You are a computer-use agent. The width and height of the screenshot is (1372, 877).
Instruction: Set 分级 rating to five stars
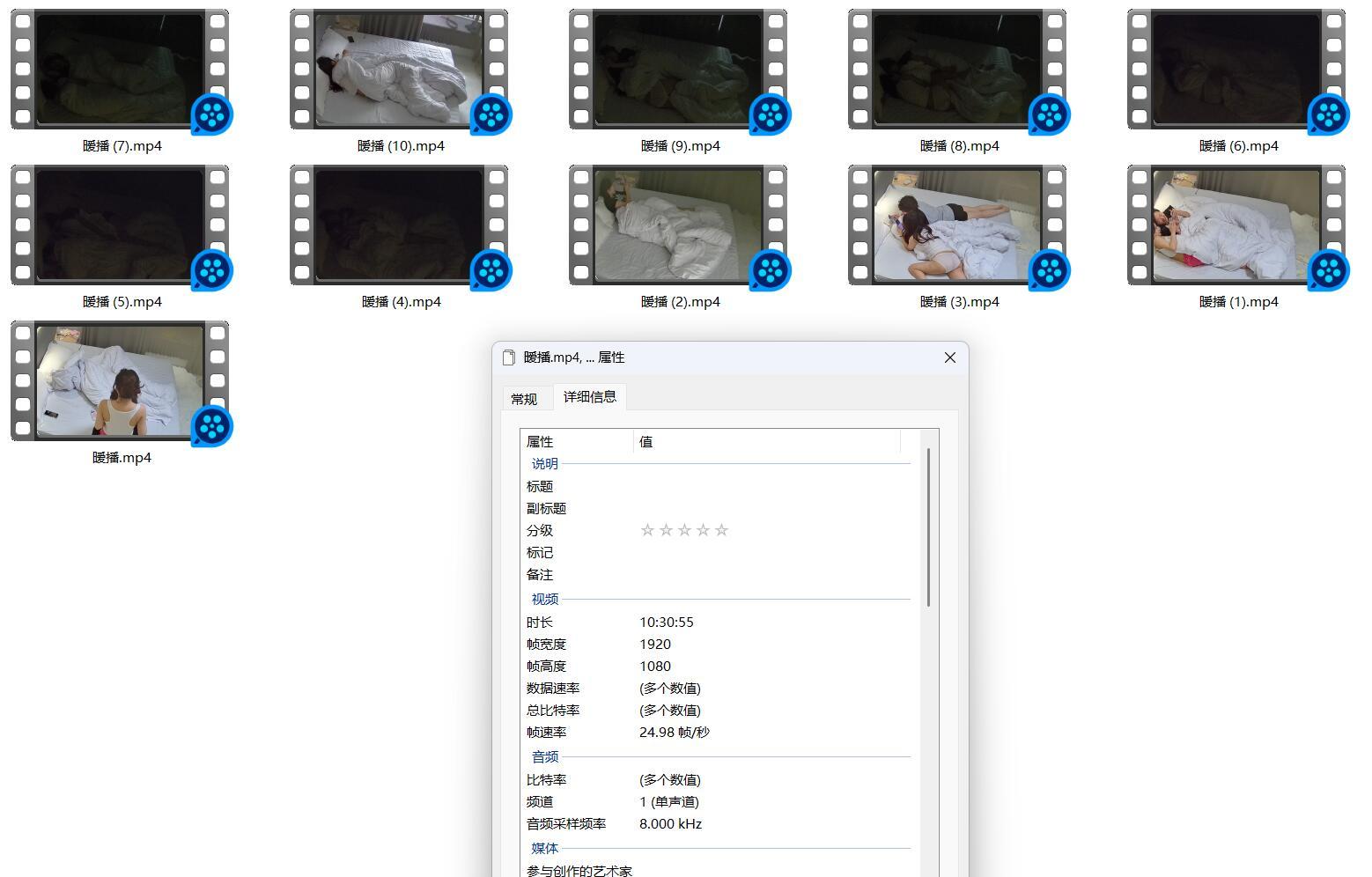[721, 530]
